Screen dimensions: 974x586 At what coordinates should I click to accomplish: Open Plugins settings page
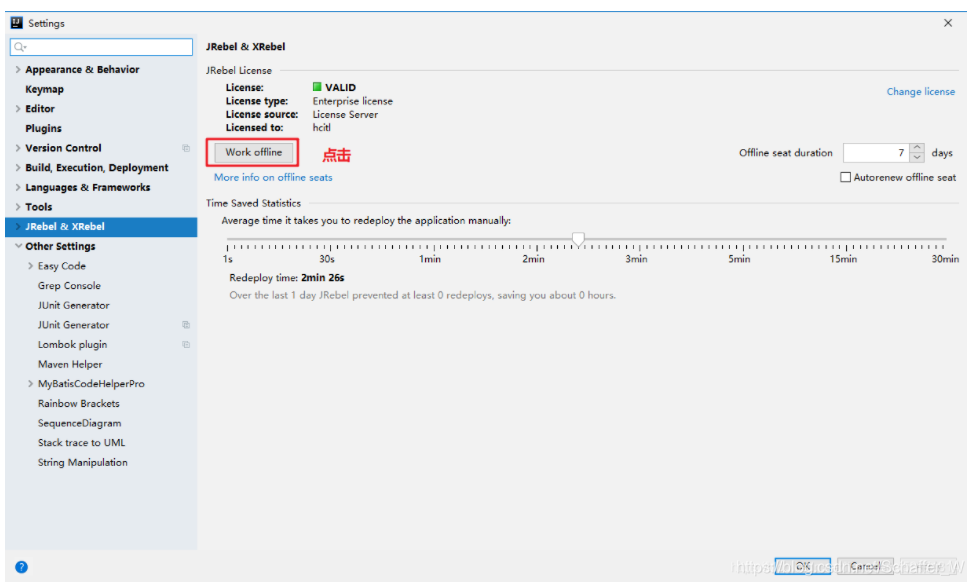pyautogui.click(x=43, y=128)
